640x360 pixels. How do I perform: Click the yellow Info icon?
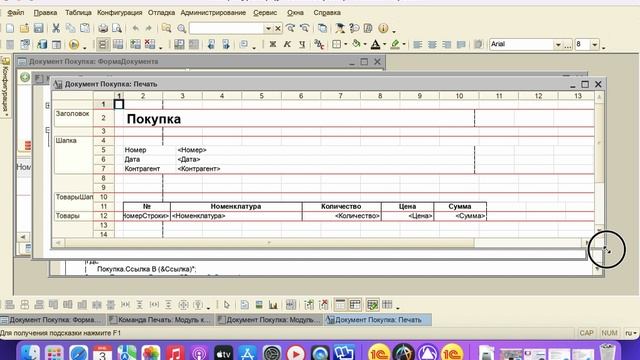tap(383, 28)
